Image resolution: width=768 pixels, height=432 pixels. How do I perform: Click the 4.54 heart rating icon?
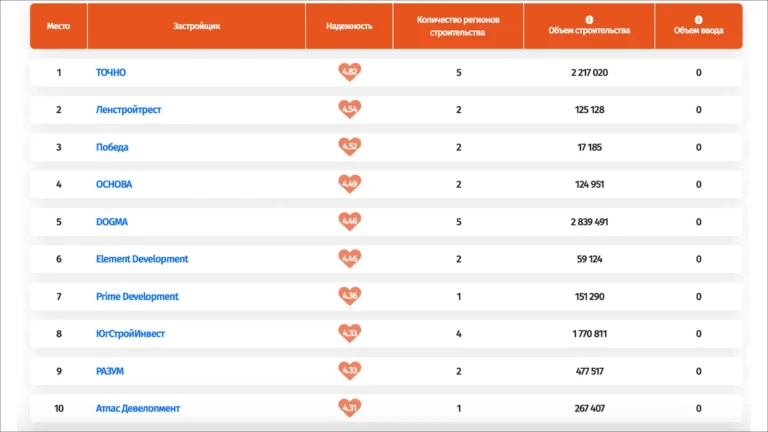point(349,109)
